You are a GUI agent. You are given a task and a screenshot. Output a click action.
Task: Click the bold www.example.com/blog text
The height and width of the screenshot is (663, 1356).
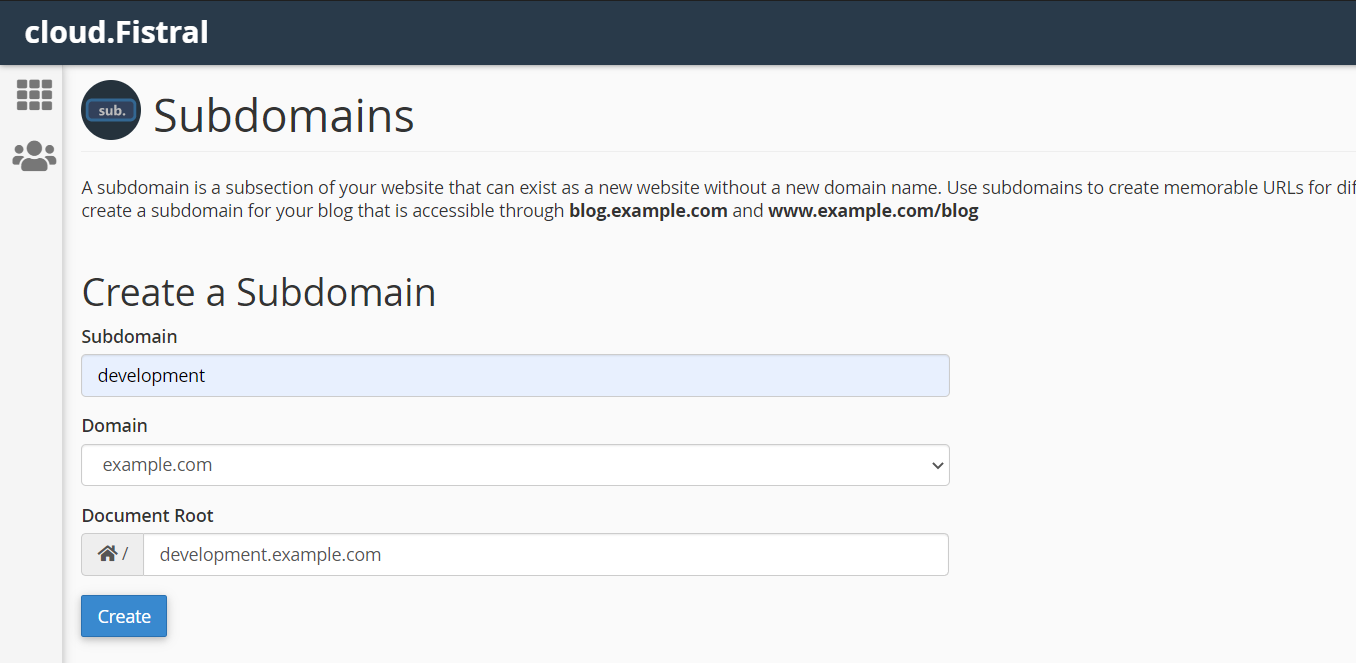tap(873, 211)
